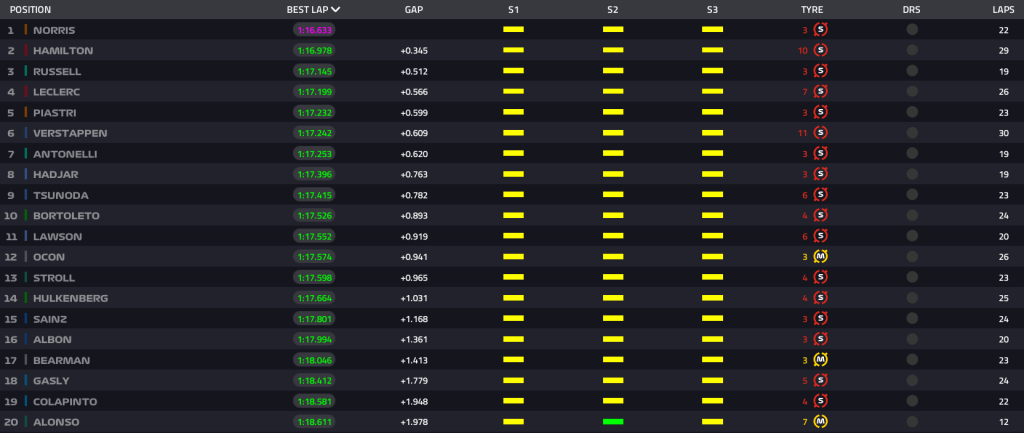Click Sainz's best lap 1:17.801
Viewport: 1024px width, 433px height.
314,319
